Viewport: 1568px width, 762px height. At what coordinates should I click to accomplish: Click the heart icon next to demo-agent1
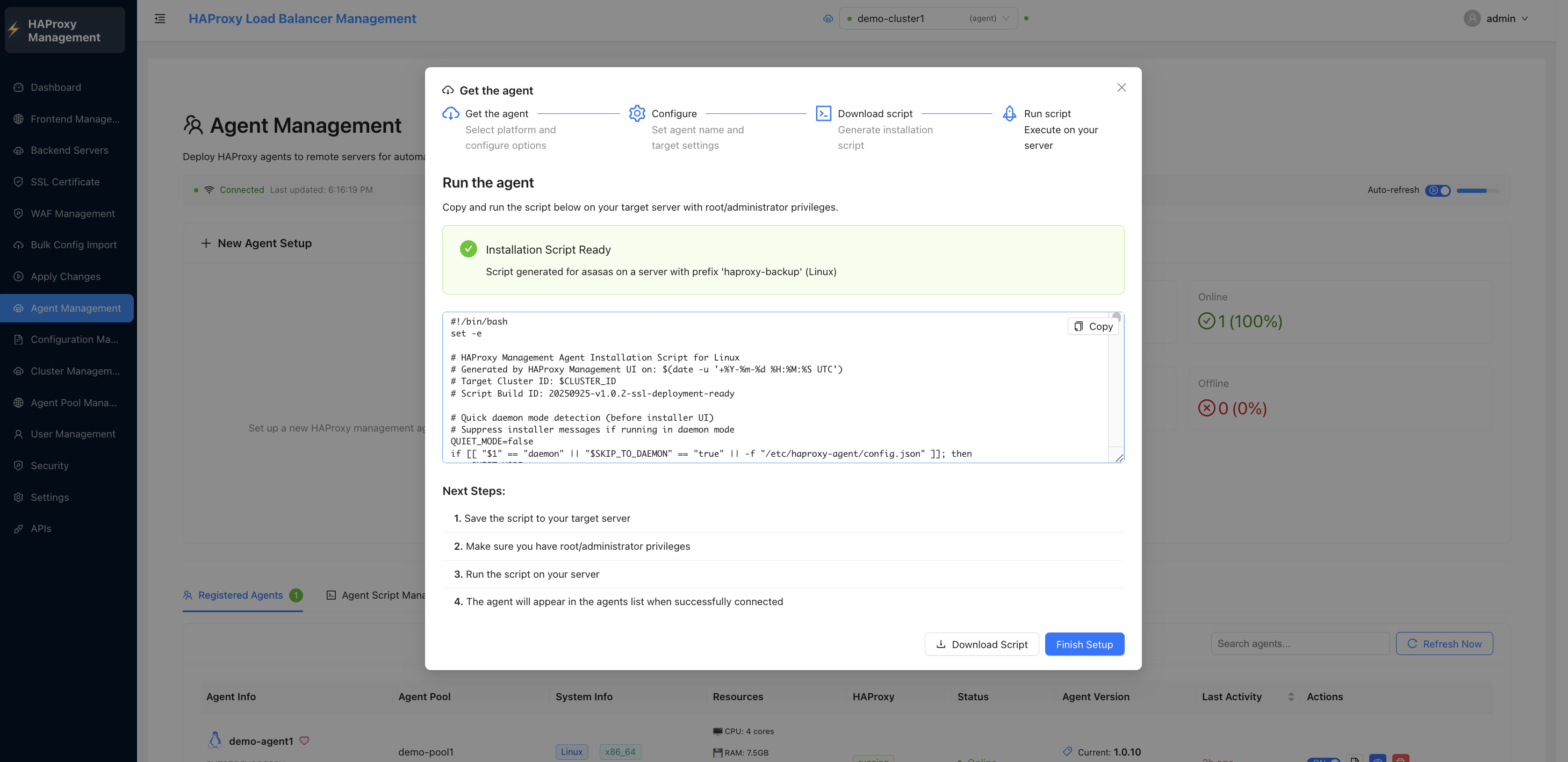tap(304, 740)
